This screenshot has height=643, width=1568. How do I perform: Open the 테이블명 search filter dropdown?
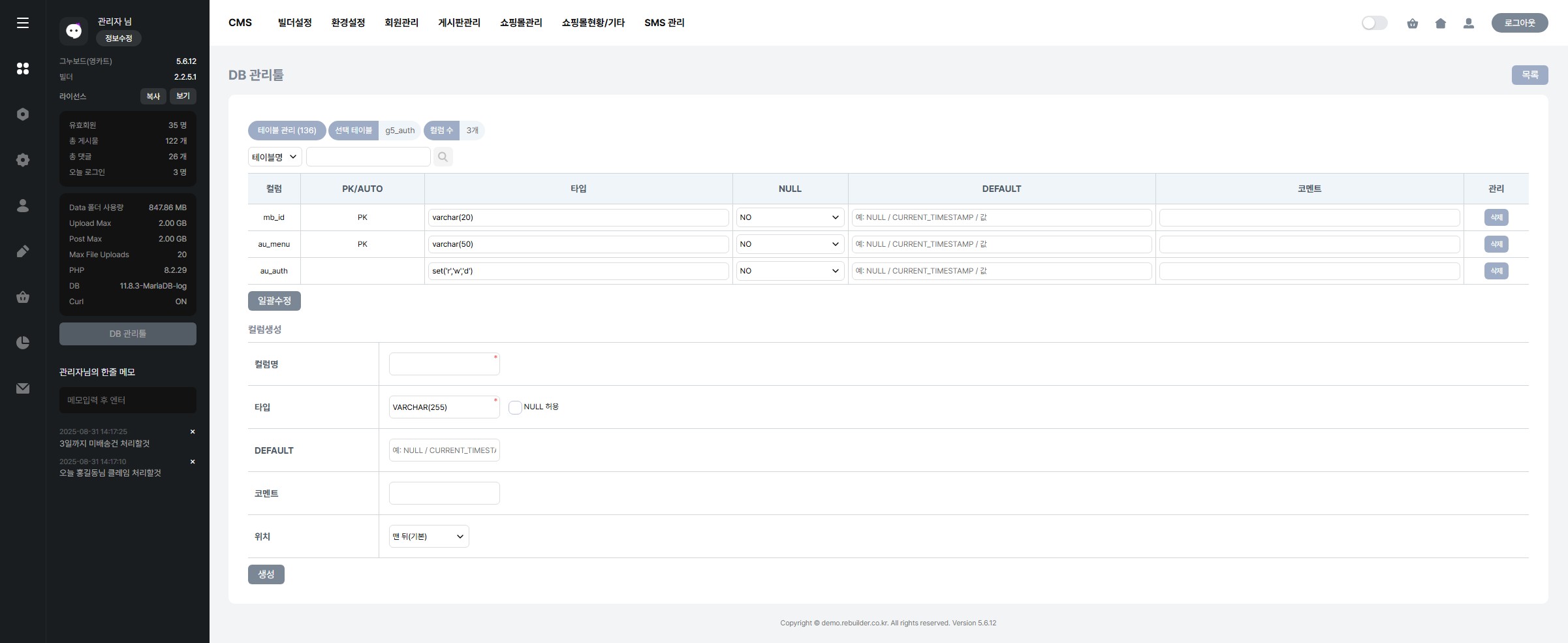274,157
